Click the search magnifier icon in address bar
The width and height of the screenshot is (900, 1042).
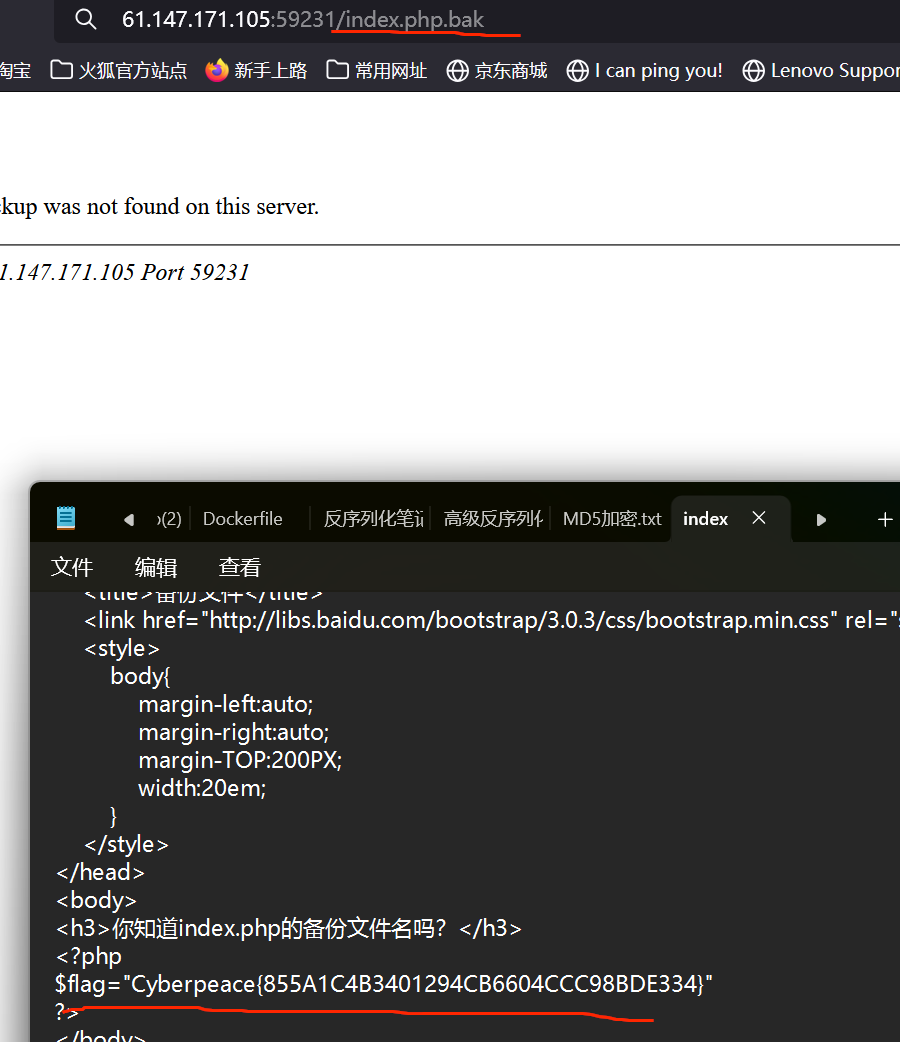(x=86, y=20)
